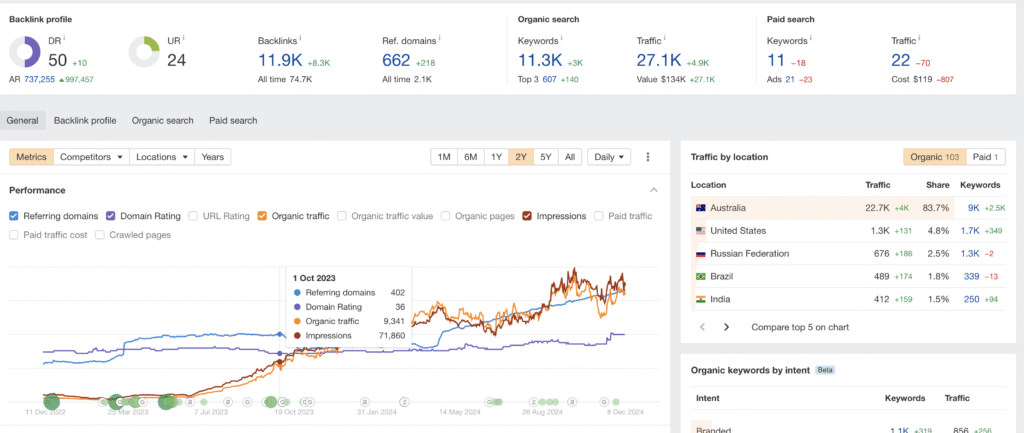Open the three-dot chart options menu
This screenshot has width=1024, height=433.
pyautogui.click(x=648, y=157)
